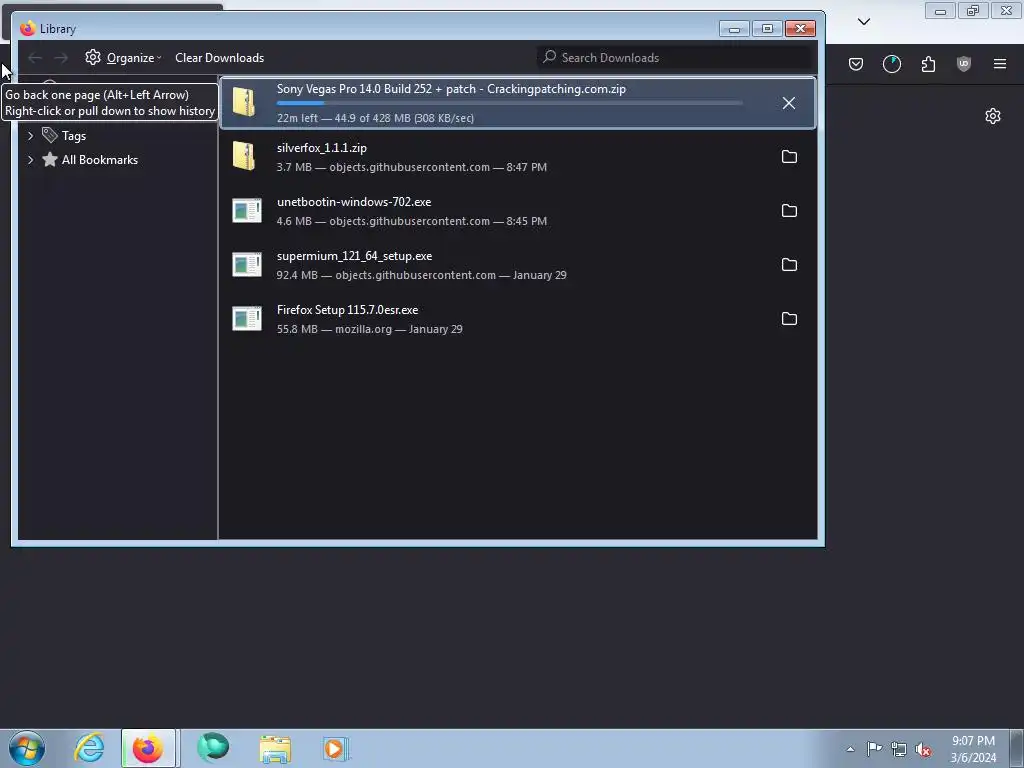Go back one page in Library
The image size is (1024, 768).
[x=35, y=58]
